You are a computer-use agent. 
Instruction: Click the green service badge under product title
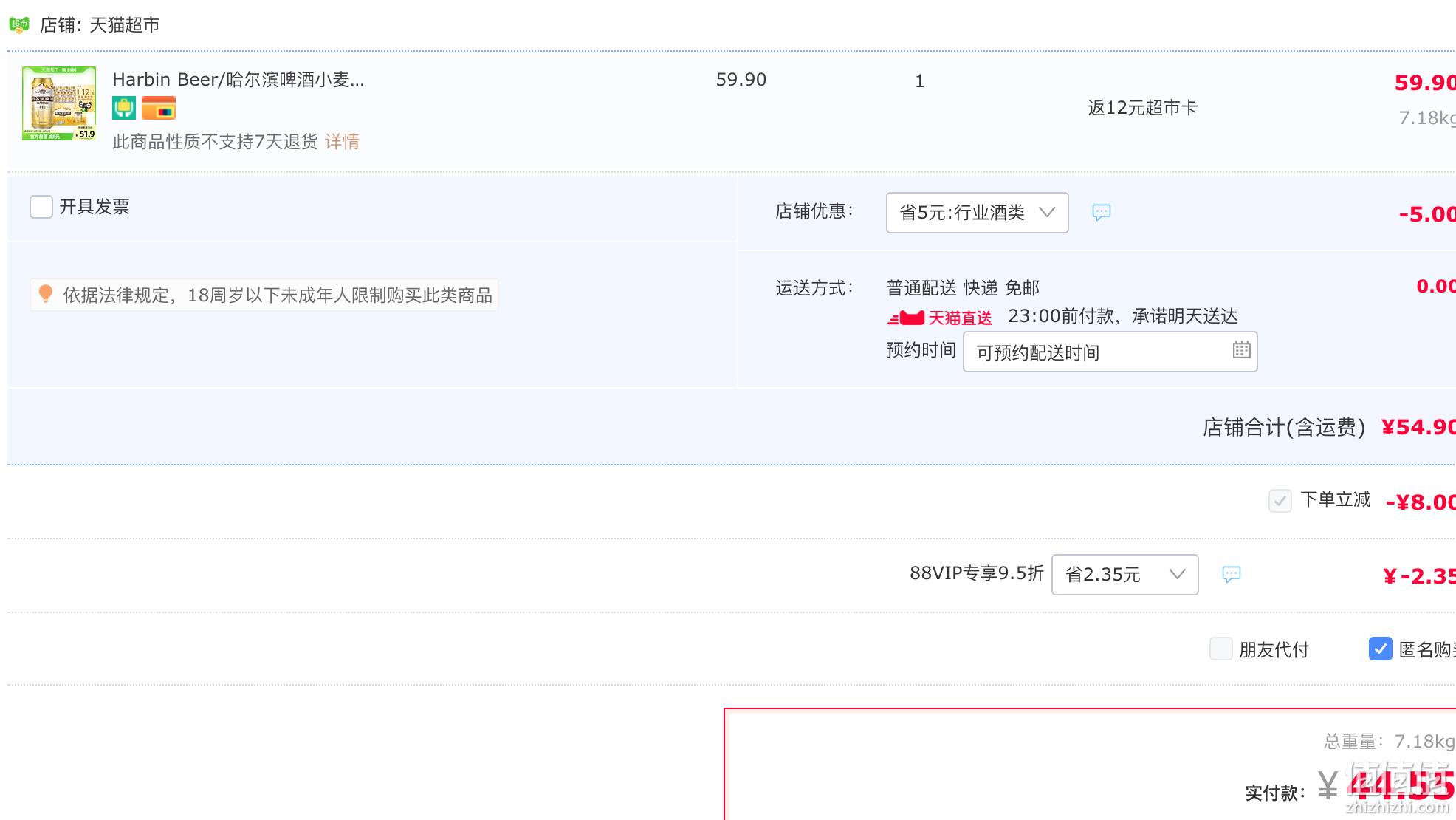coord(124,108)
